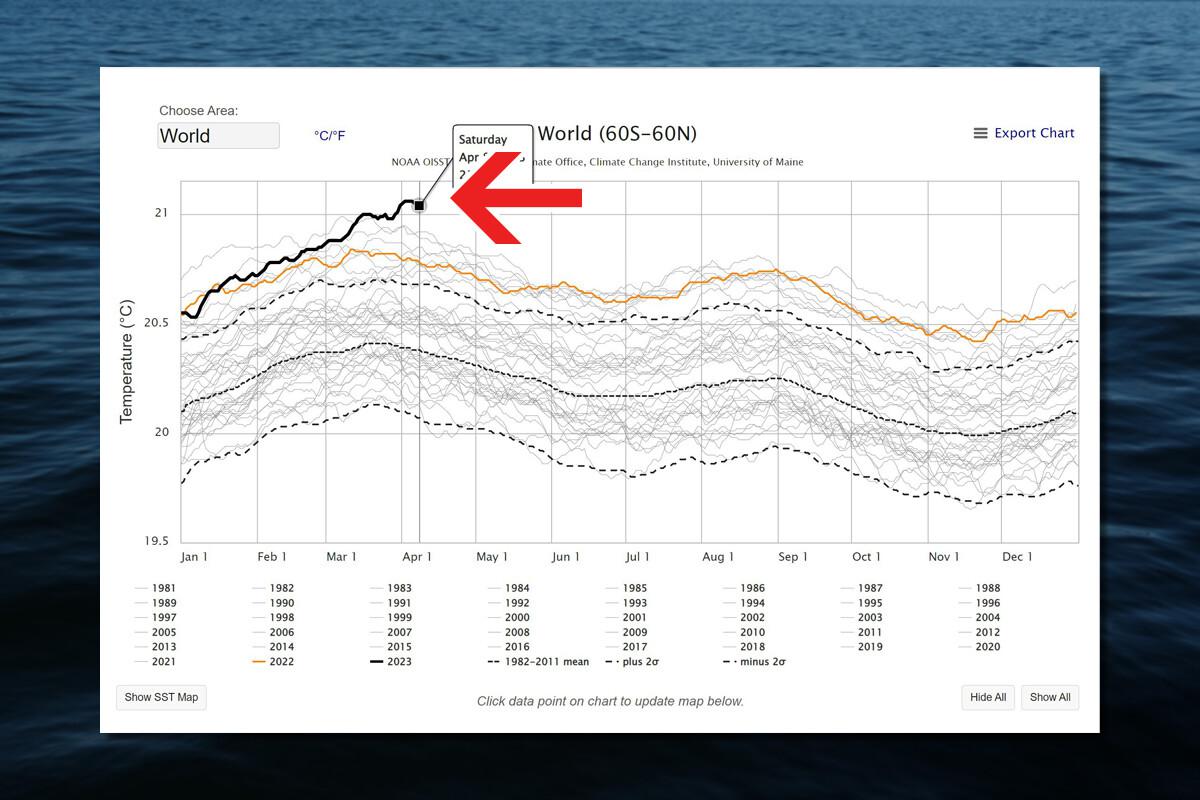Click the Hide All button
This screenshot has height=800, width=1200.
pos(987,697)
